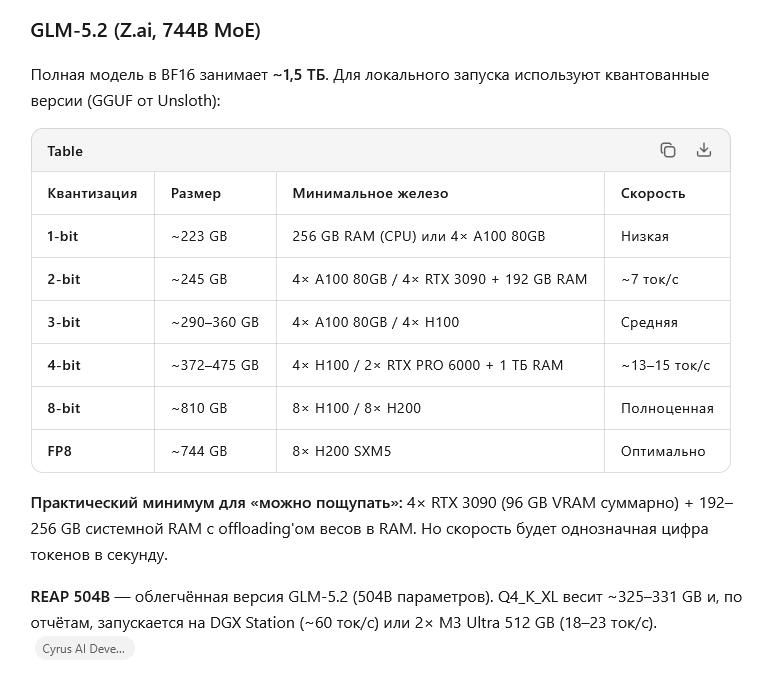Click the Table label in the table header

click(65, 151)
